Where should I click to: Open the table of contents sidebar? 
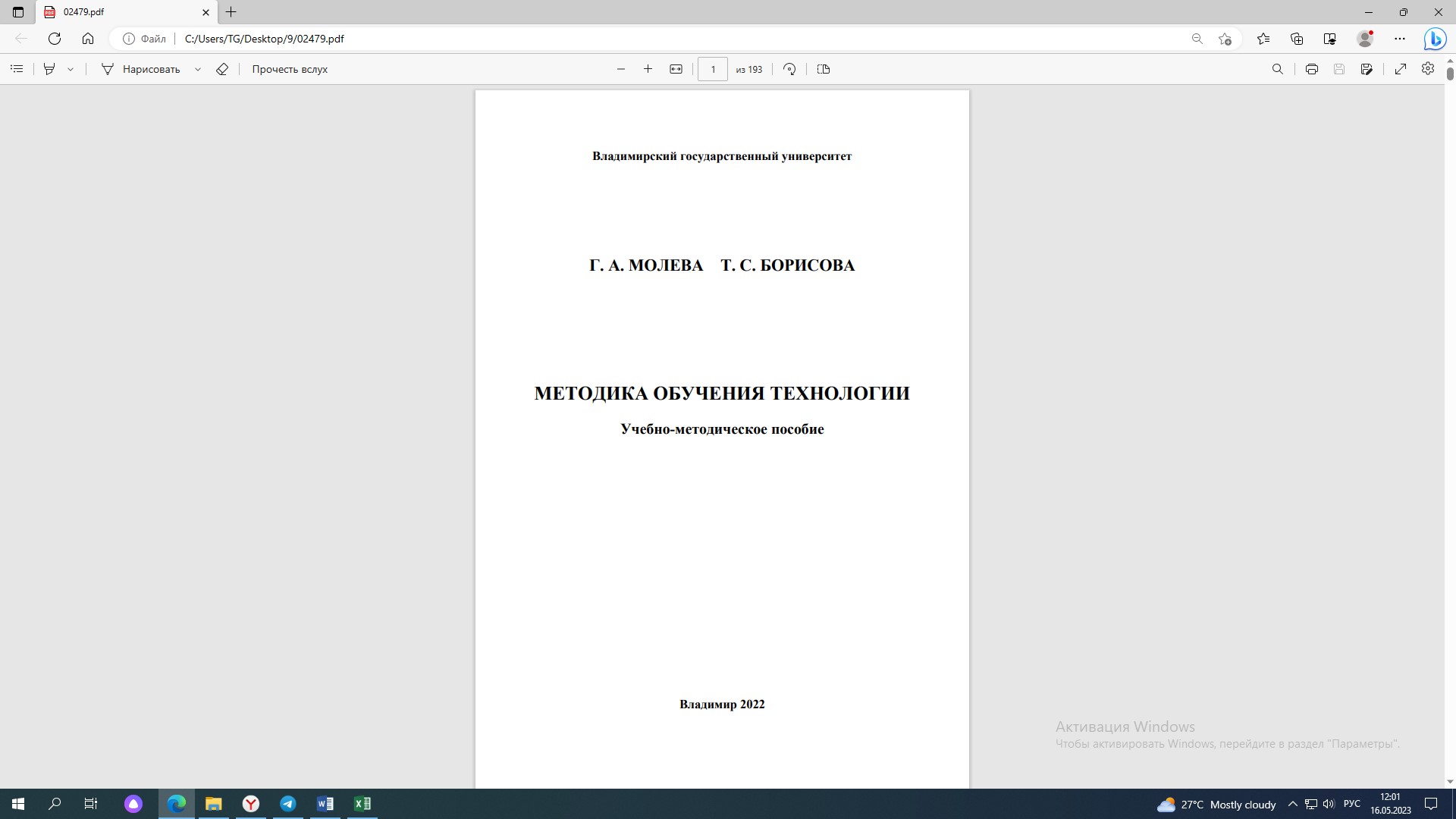coord(17,69)
